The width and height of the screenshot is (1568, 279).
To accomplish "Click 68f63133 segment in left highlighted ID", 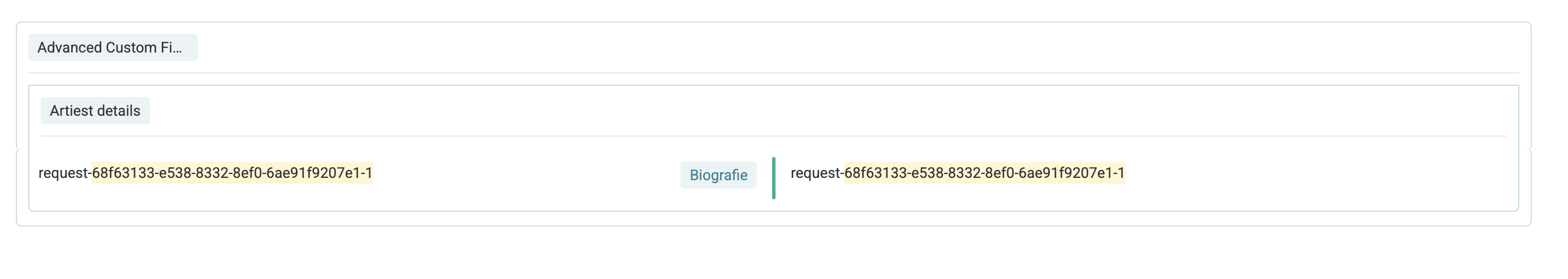I will click(123, 173).
